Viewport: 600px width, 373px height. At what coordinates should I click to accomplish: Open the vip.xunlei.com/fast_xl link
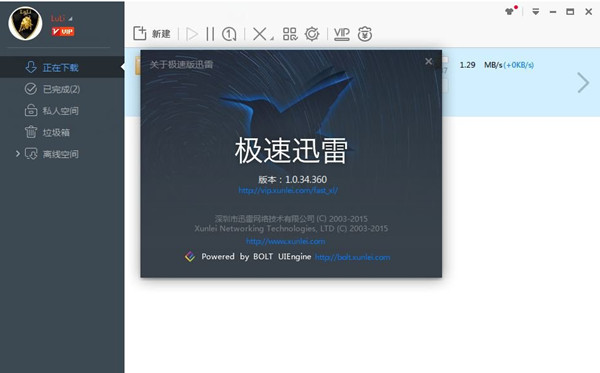[x=288, y=191]
